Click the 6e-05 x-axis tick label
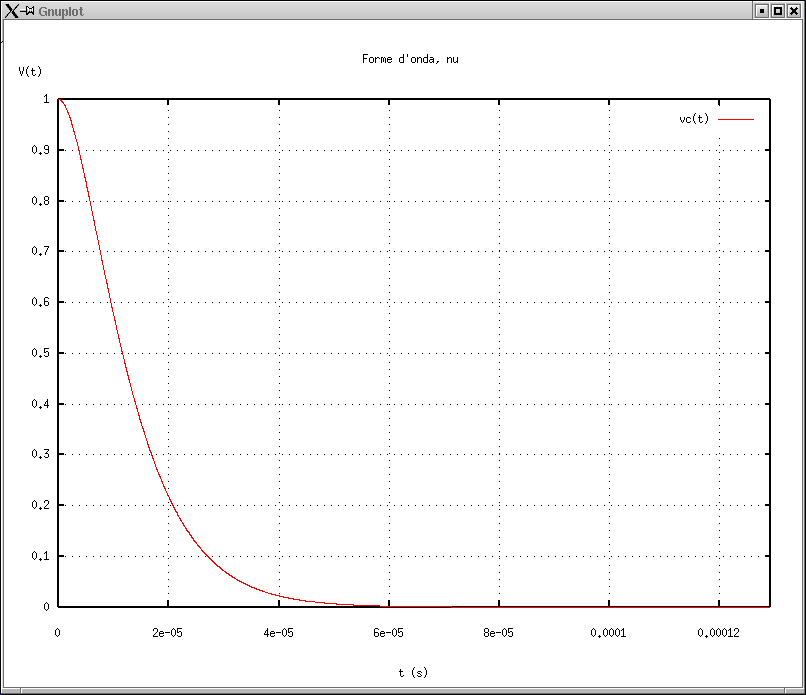806x695 pixels. coord(388,633)
